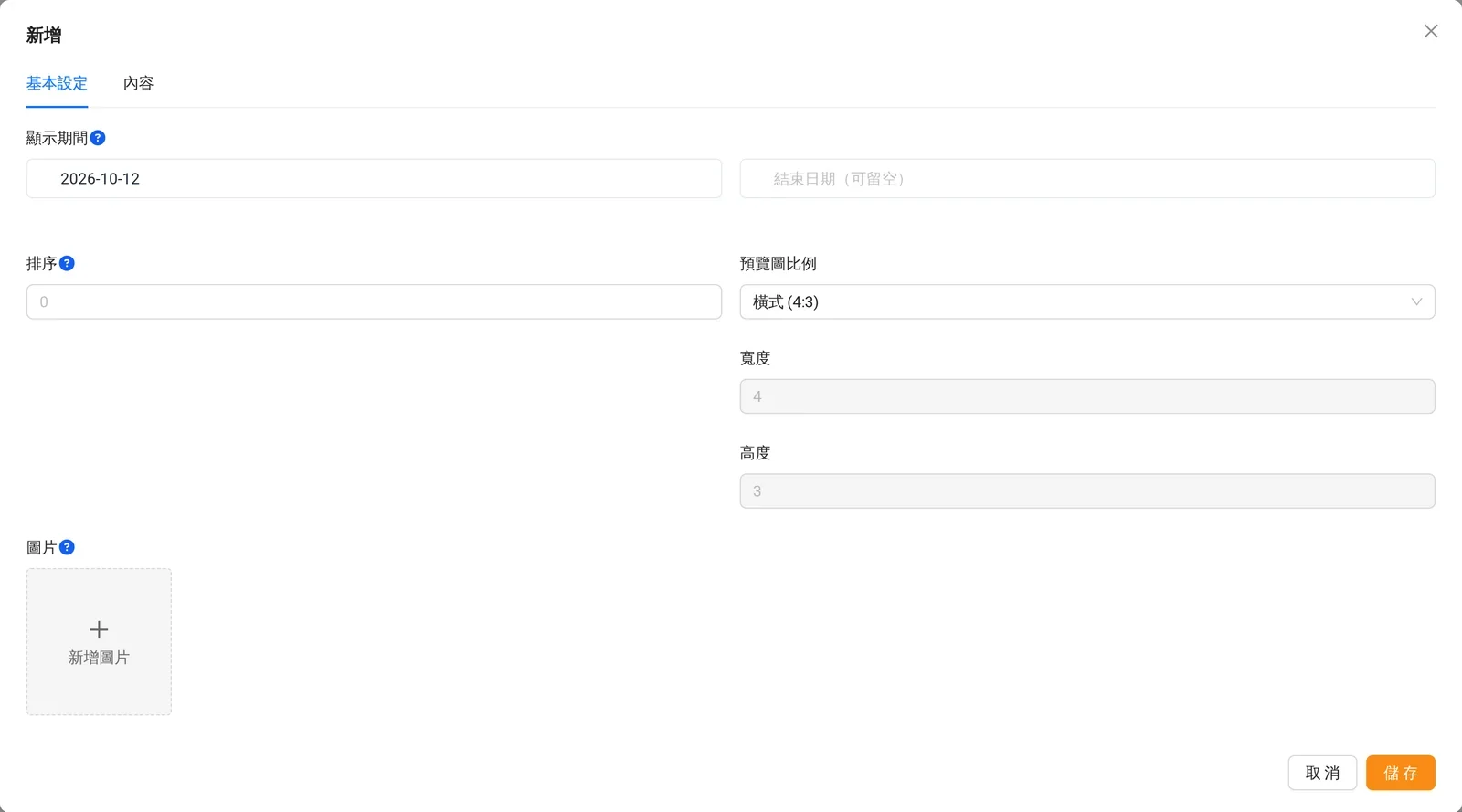Screen dimensions: 1462x812
Task: Open the 預覽圖比例 dropdown
Action: pos(1087,301)
